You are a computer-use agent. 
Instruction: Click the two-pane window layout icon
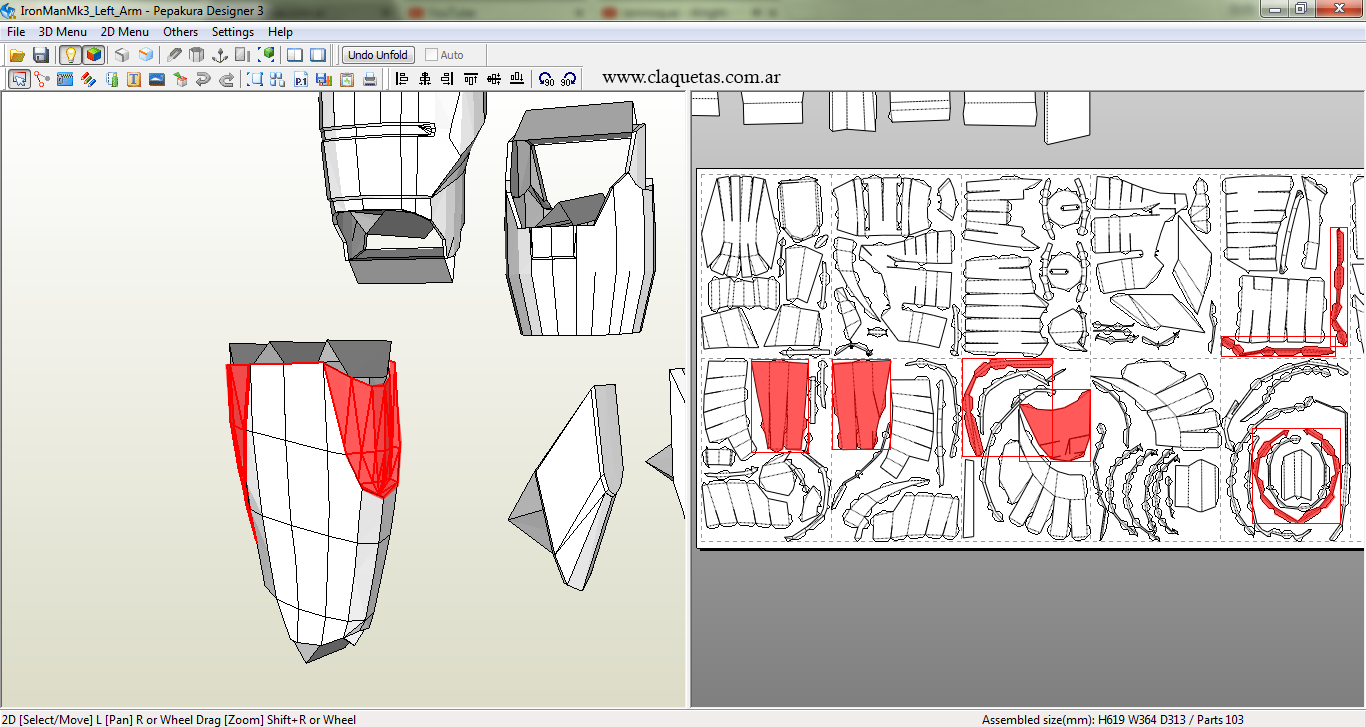click(295, 55)
